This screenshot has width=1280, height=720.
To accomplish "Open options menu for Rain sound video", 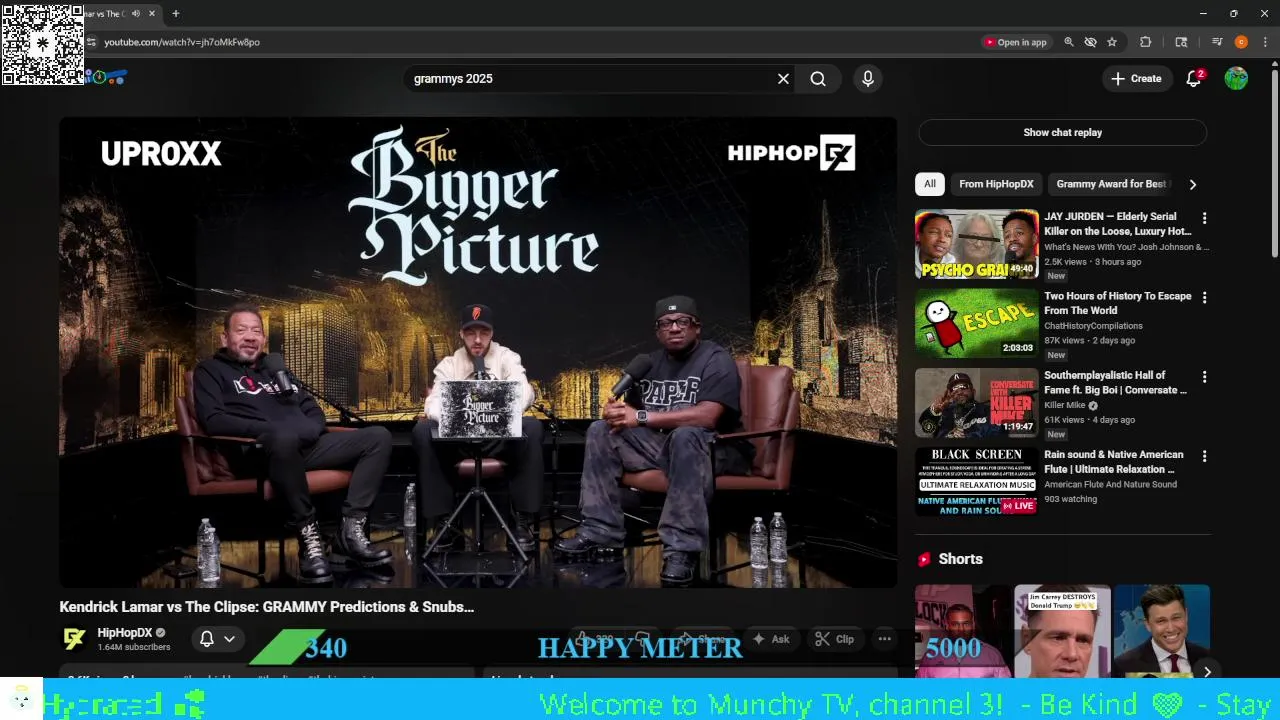I will [x=1204, y=456].
